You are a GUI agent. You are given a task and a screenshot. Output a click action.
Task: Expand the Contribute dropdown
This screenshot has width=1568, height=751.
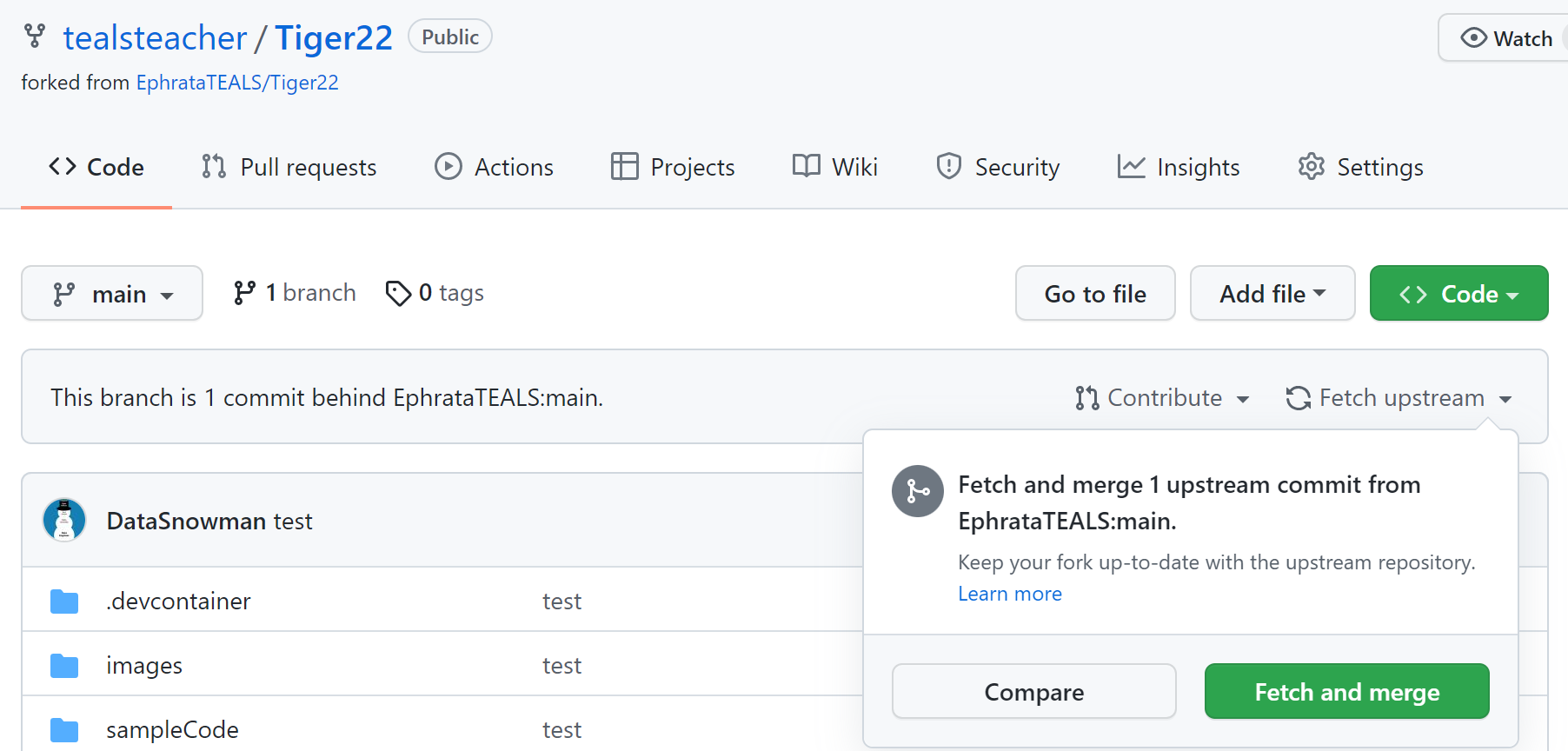click(1162, 397)
